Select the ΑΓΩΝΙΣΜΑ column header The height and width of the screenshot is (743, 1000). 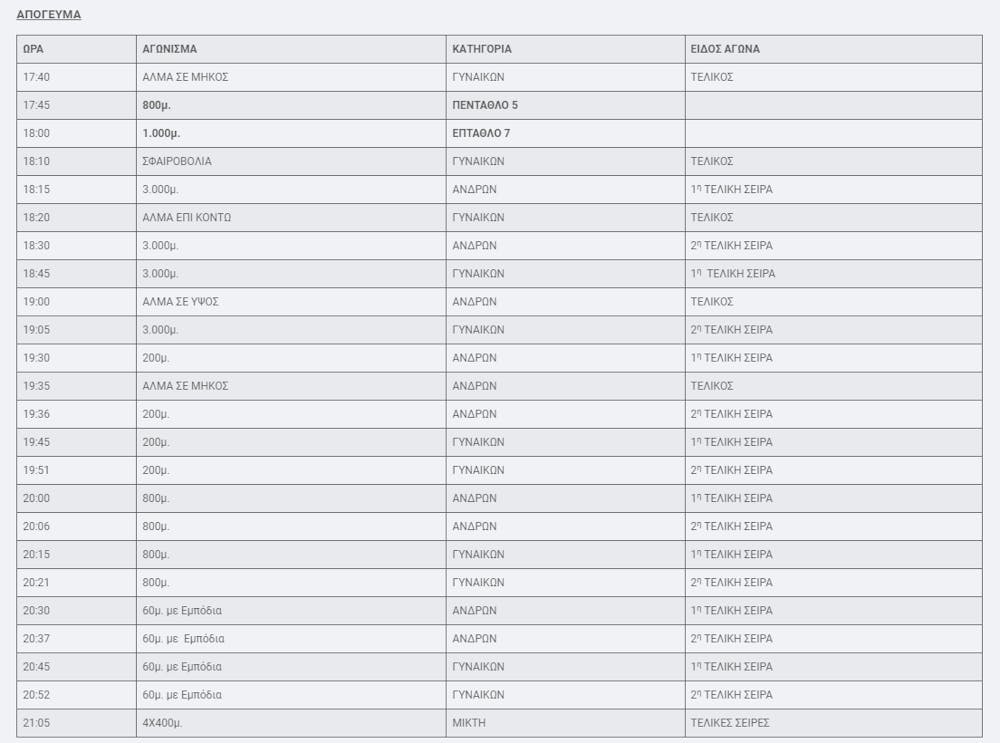(x=170, y=49)
